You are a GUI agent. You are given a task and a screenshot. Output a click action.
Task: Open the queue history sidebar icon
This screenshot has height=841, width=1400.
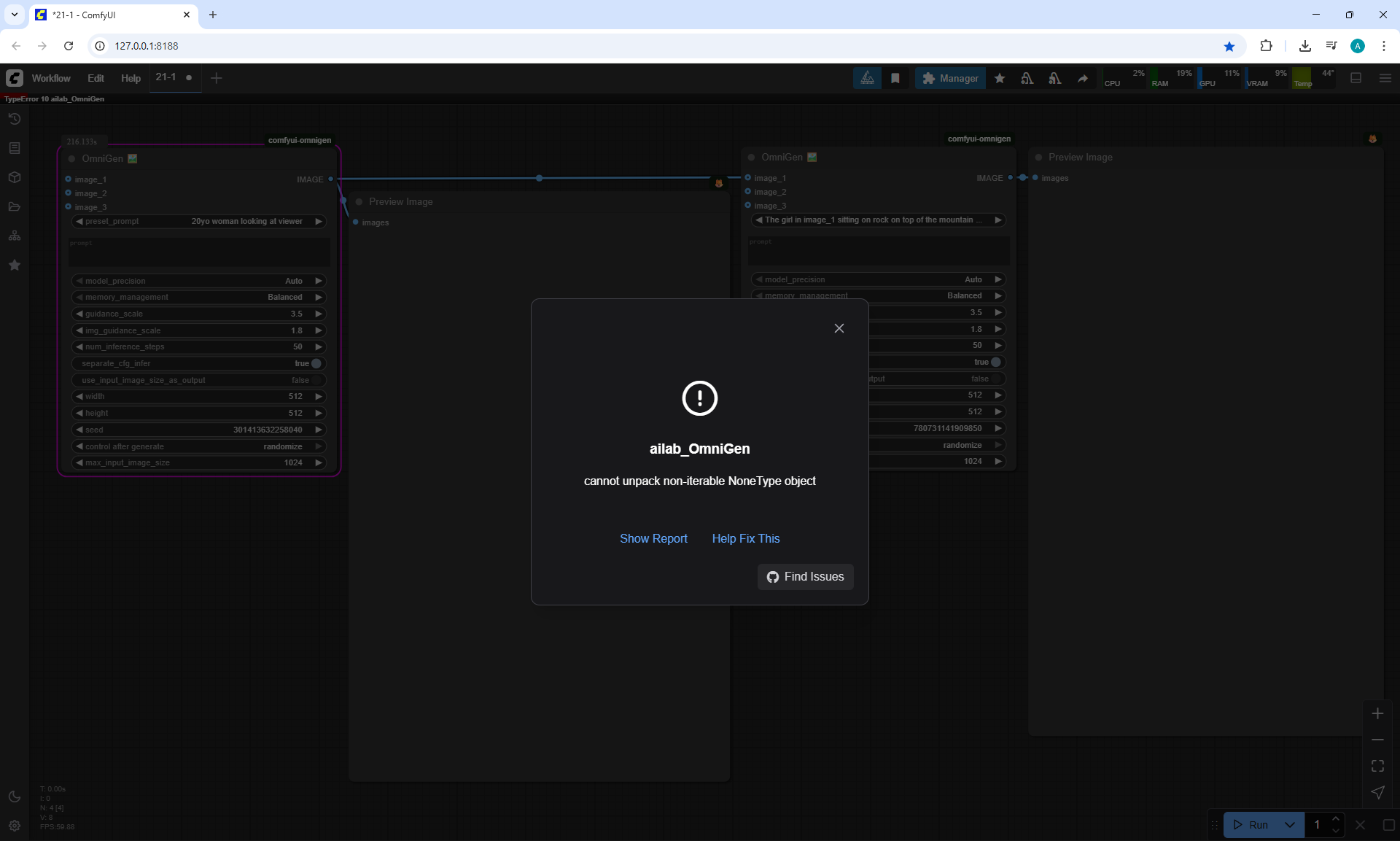(x=15, y=119)
